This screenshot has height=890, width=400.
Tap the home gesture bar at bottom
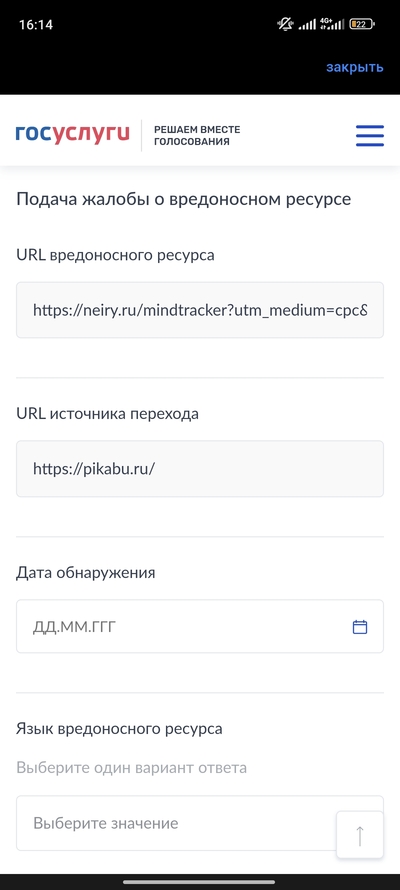click(x=199, y=882)
